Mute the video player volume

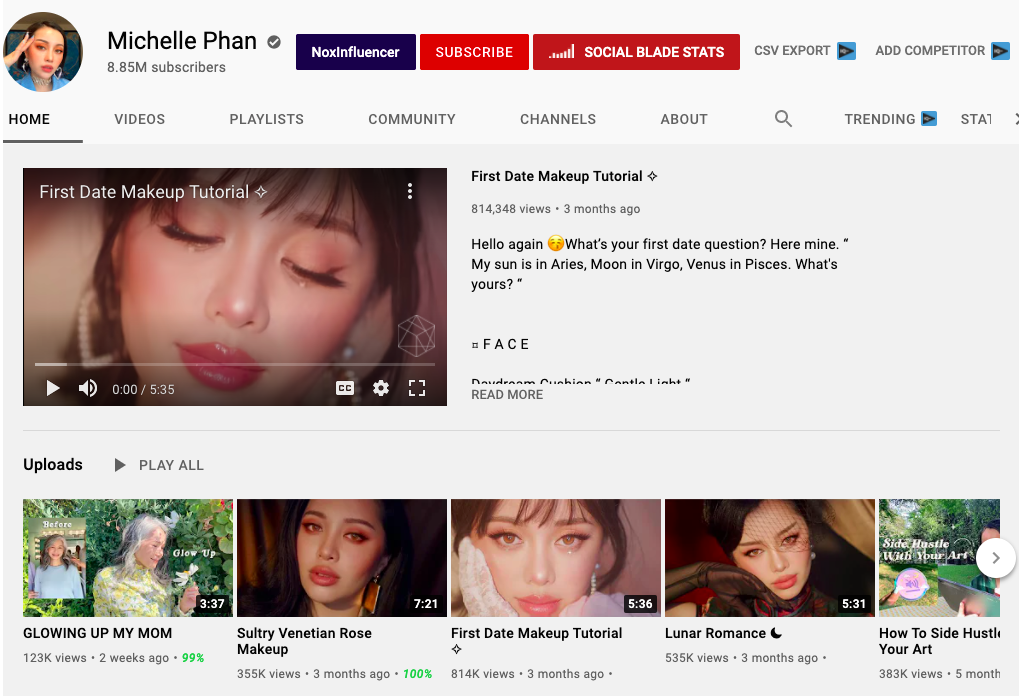[x=88, y=388]
